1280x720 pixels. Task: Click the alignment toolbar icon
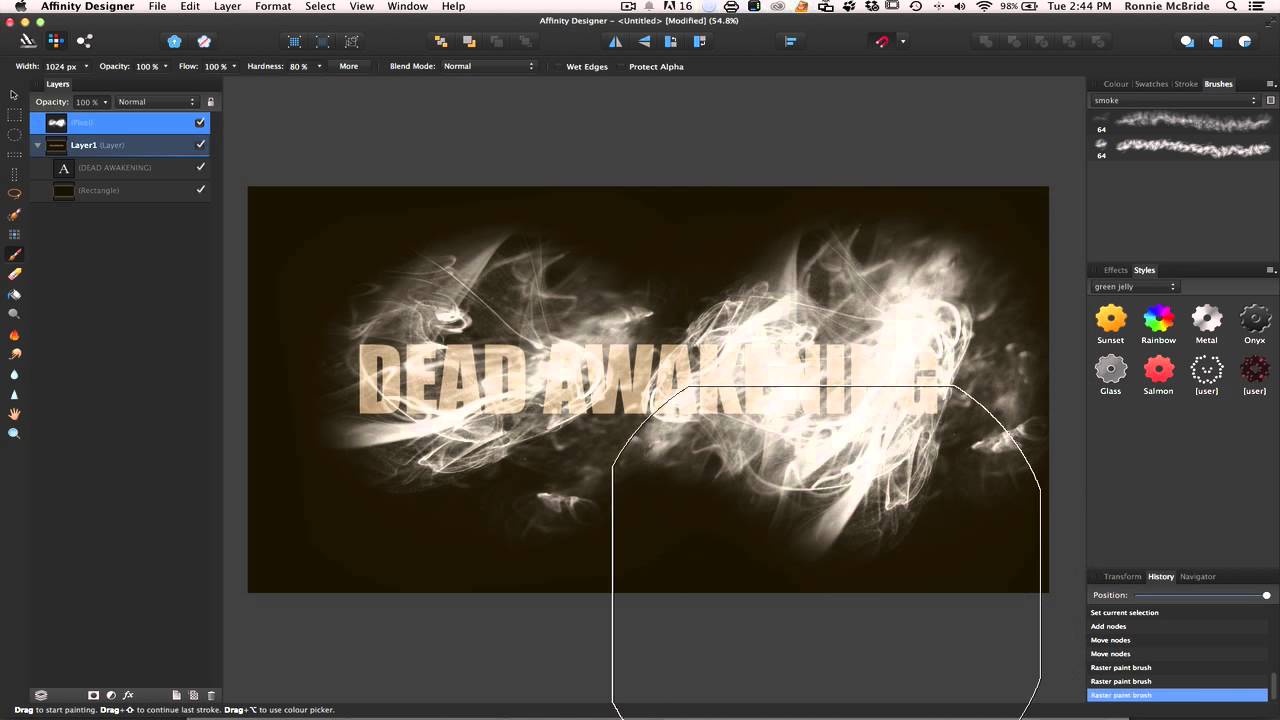pyautogui.click(x=790, y=41)
